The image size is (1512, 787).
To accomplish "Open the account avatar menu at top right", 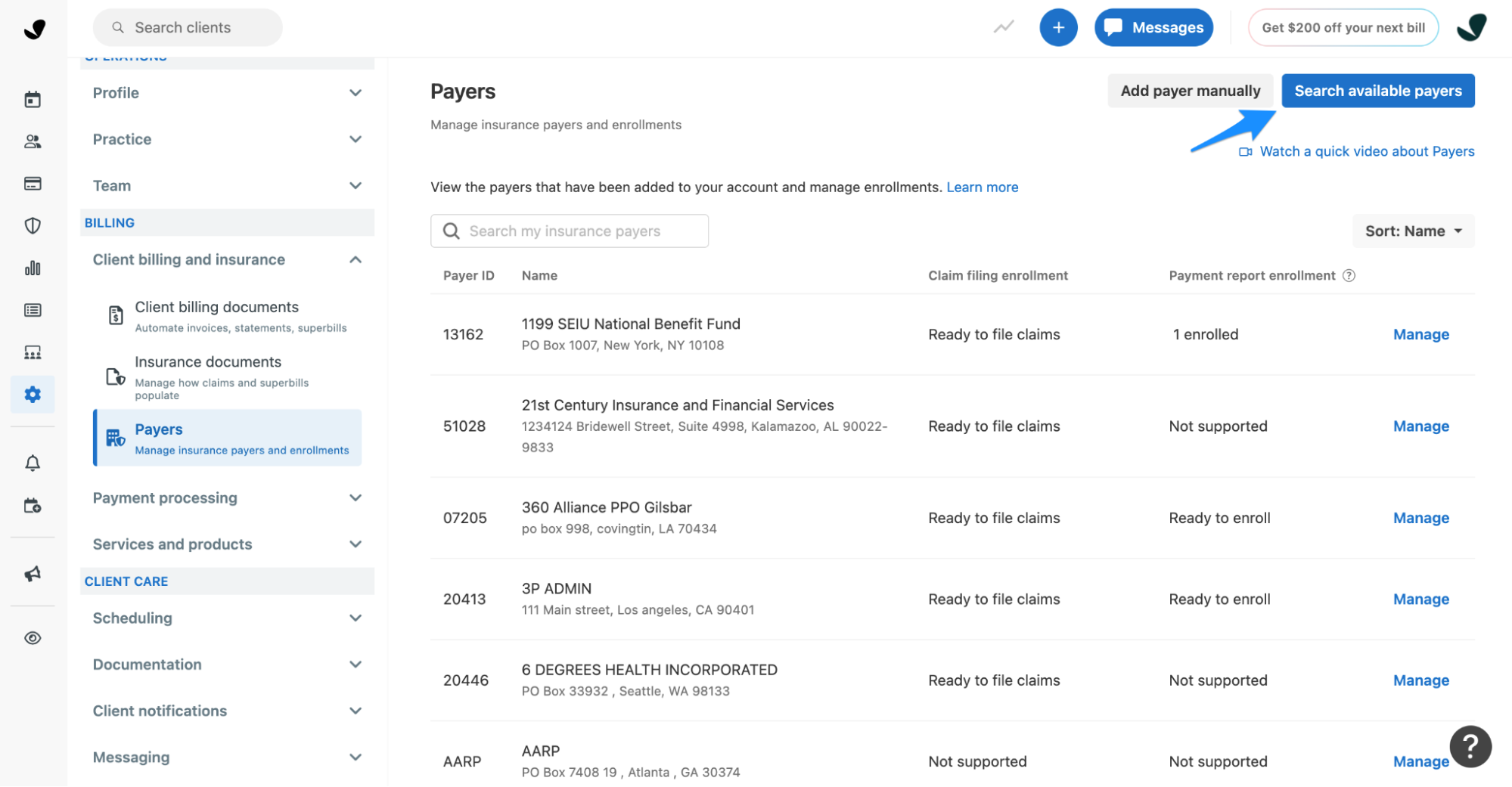I will click(x=1471, y=27).
